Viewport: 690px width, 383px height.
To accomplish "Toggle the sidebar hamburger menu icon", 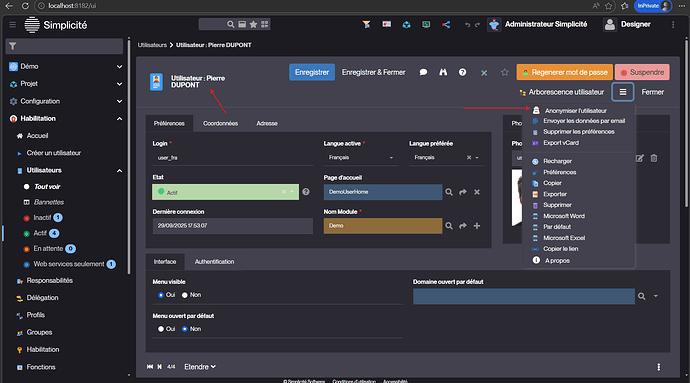I will [x=12, y=25].
